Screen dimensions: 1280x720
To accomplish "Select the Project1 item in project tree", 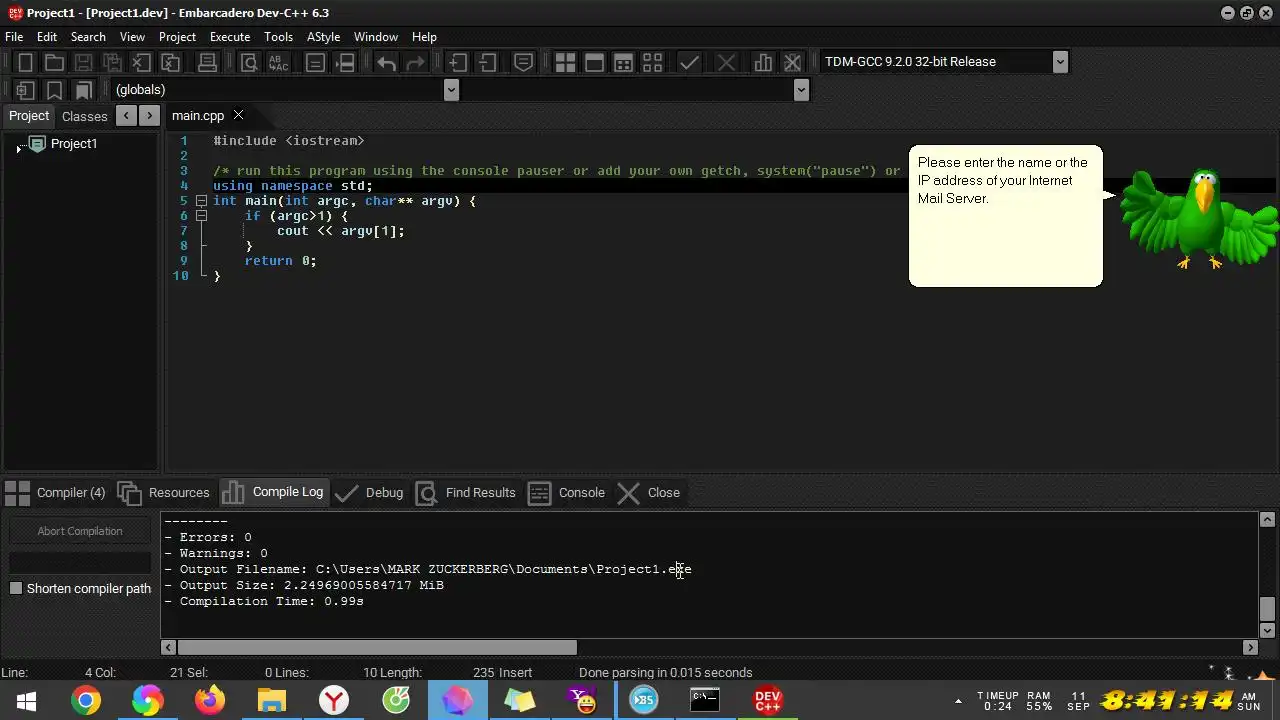I will [x=74, y=144].
